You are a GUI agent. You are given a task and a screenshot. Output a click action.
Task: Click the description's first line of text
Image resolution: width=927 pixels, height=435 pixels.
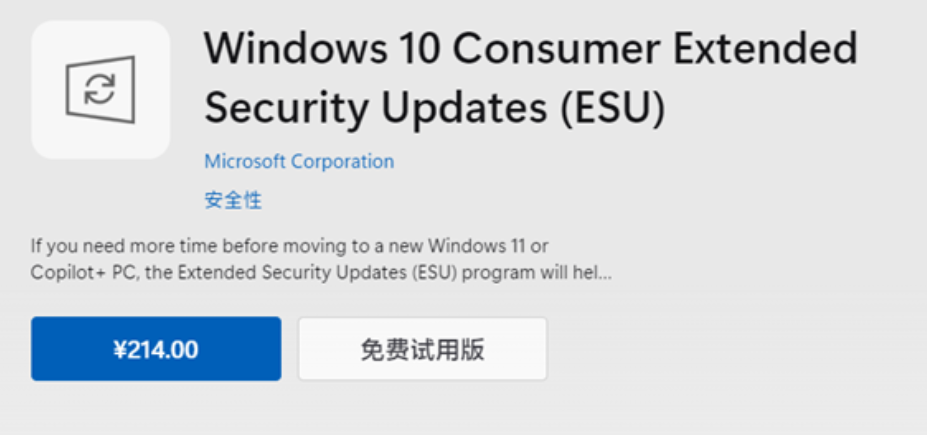289,245
